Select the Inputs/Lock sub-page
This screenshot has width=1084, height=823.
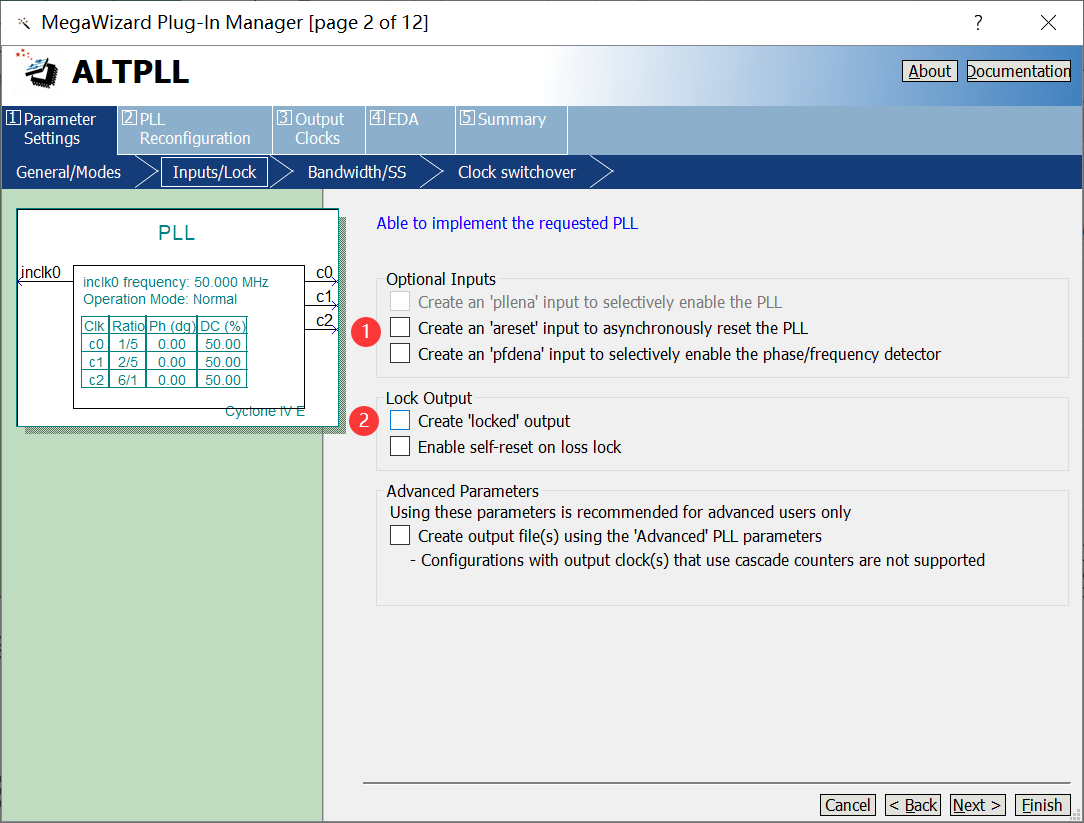point(214,172)
